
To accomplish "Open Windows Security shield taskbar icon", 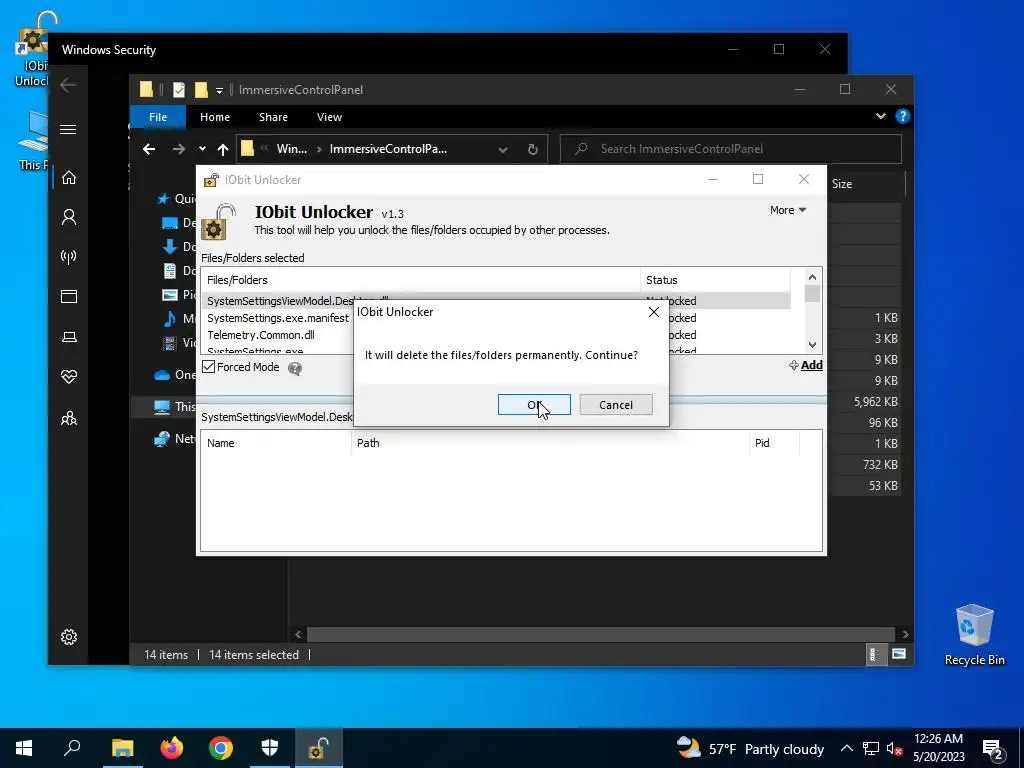I will coord(270,748).
